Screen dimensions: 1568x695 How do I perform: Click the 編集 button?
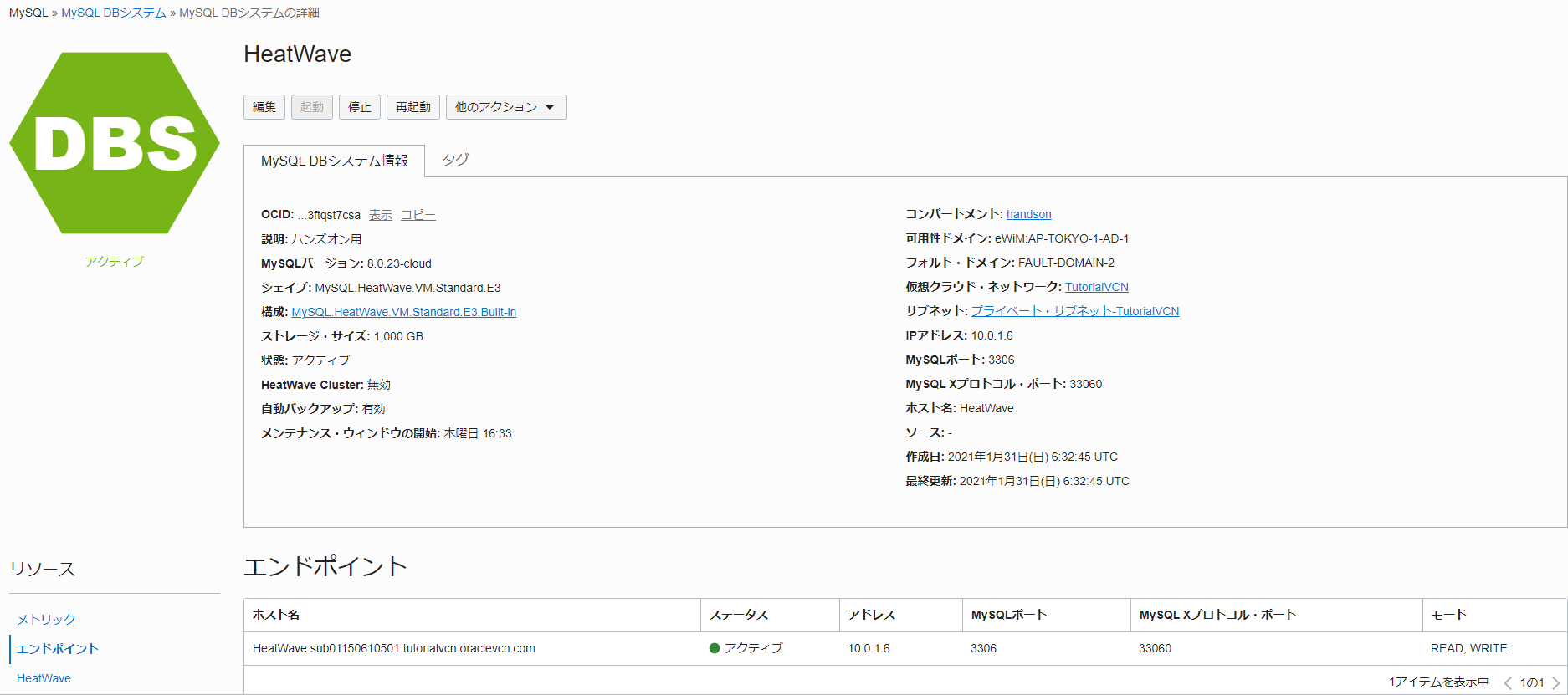(x=264, y=107)
